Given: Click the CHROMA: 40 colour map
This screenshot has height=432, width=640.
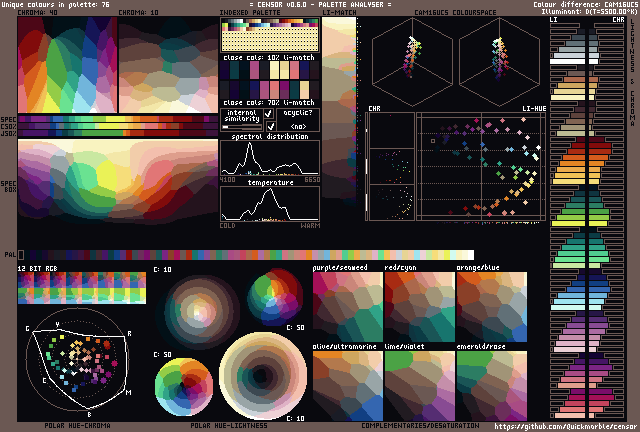Looking at the screenshot, I should click(x=67, y=65).
